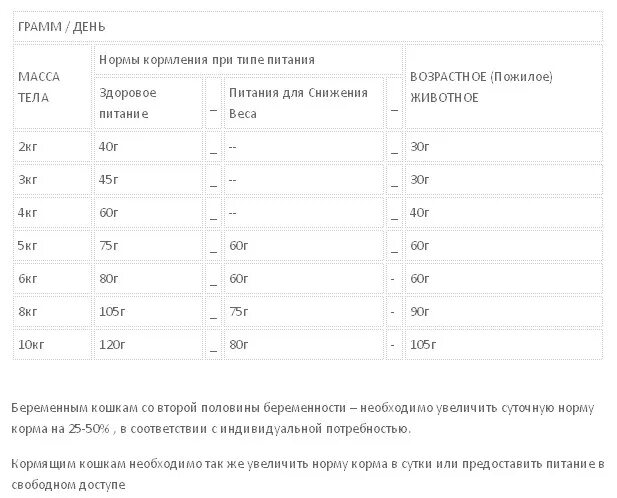This screenshot has width=617, height=498.
Task: Select 75г weight loss value for 8кг
Action: (304, 312)
